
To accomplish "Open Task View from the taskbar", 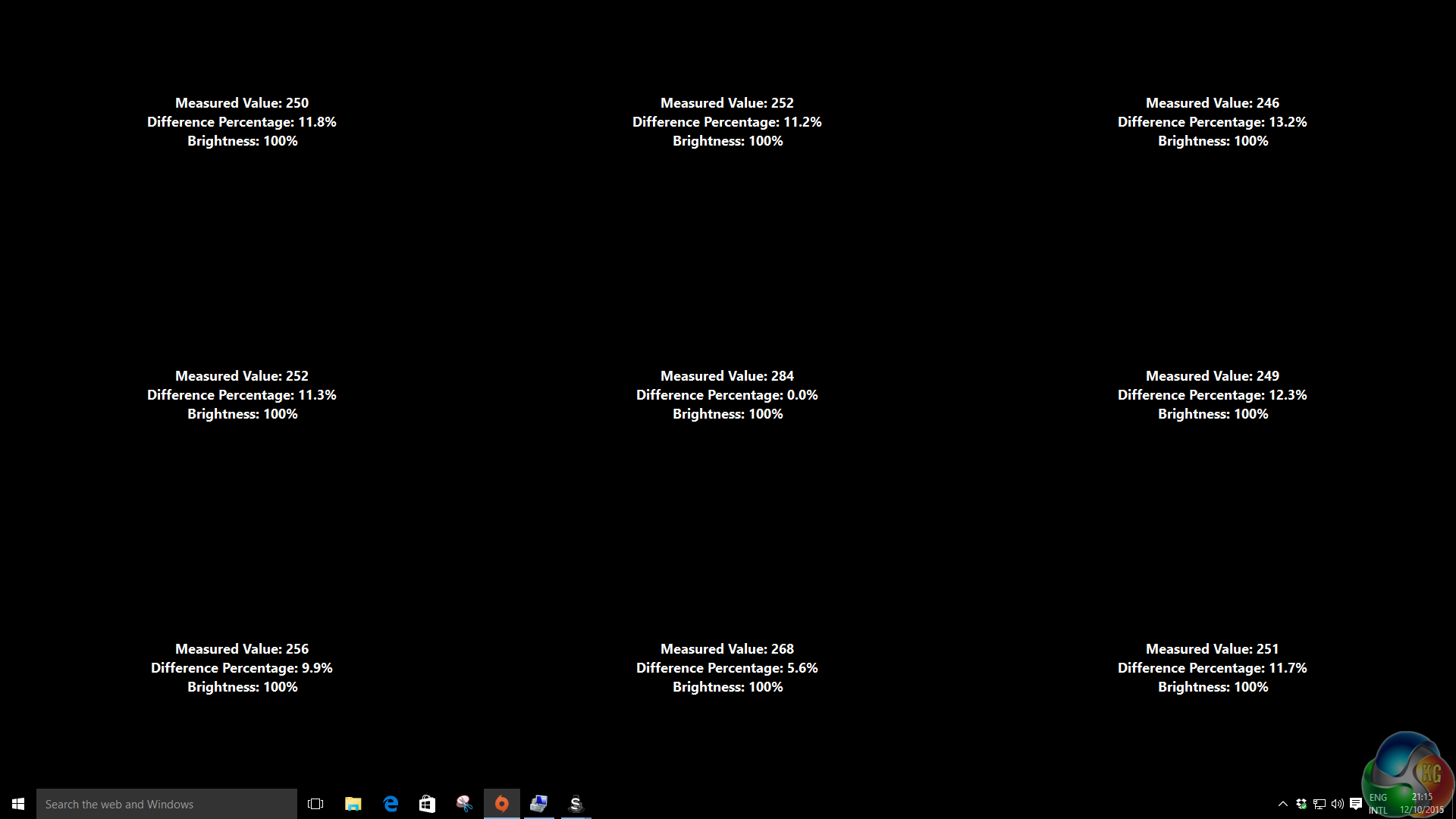I will pyautogui.click(x=315, y=804).
